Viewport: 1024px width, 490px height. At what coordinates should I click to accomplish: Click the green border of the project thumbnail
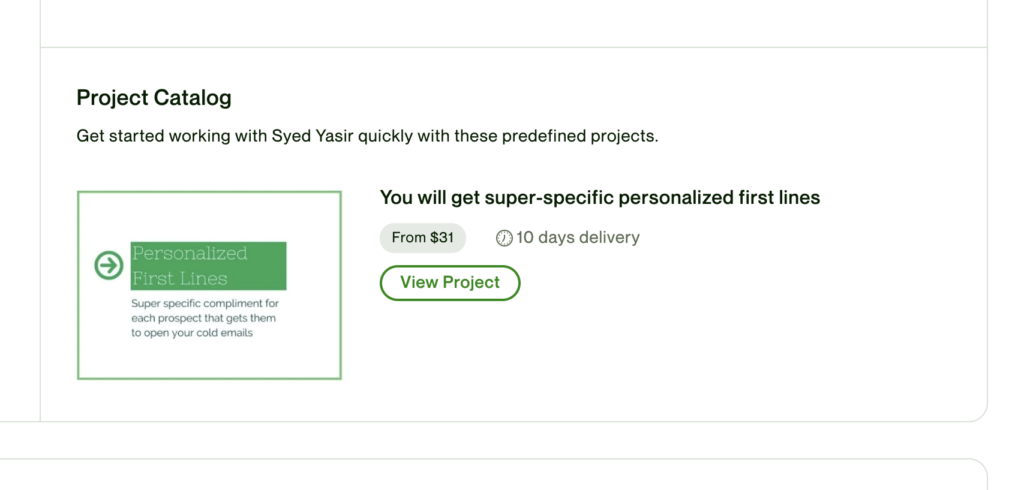78,285
